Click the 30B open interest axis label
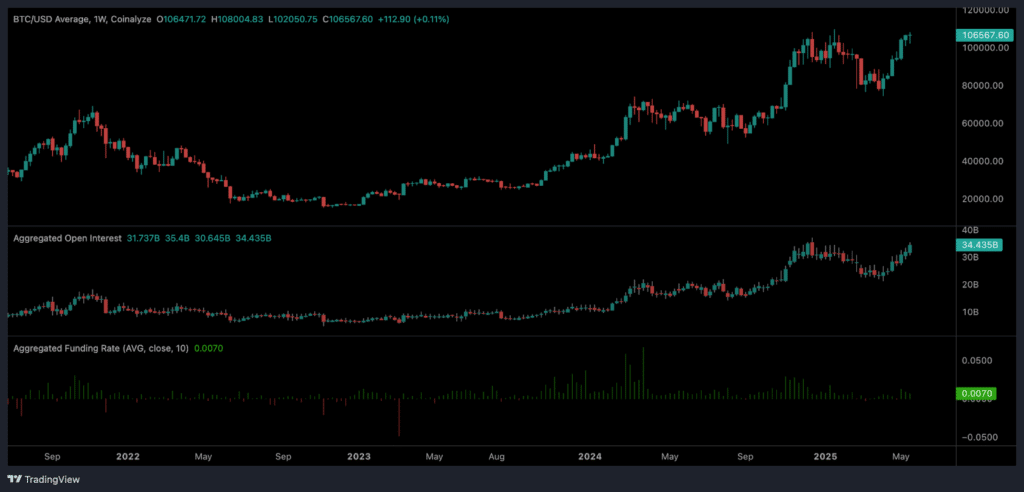Viewport: 1024px width, 492px height. [x=971, y=257]
